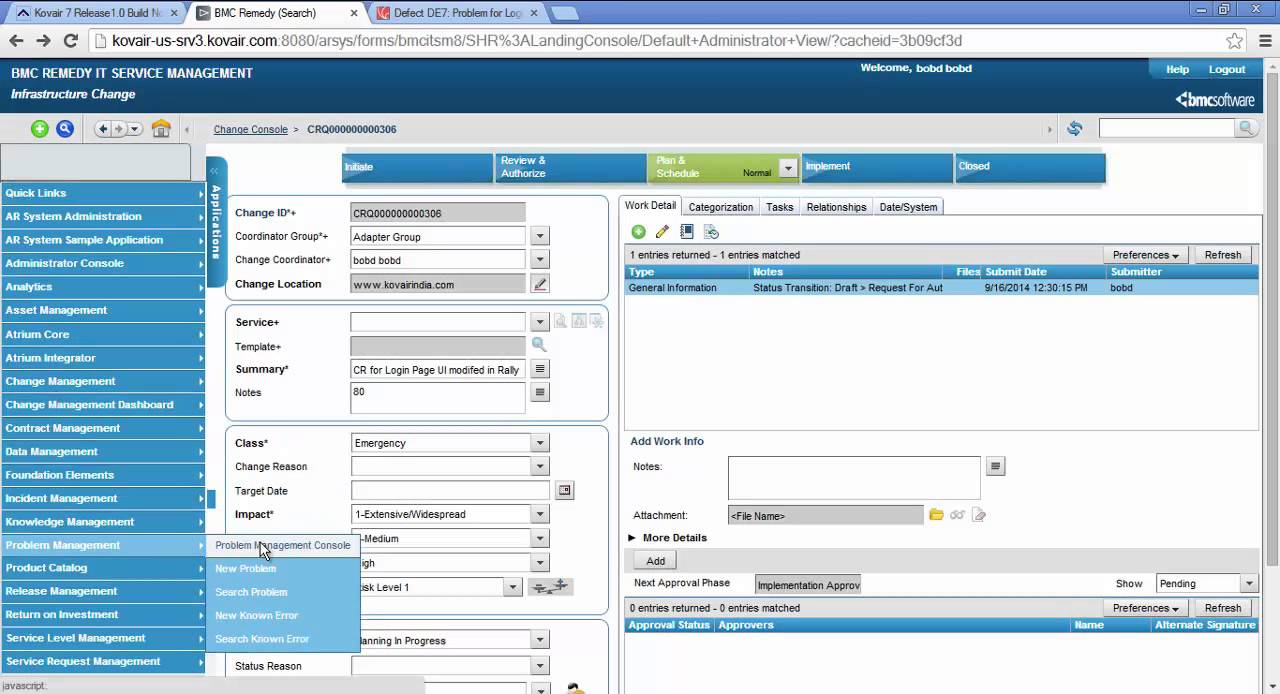1280x694 pixels.
Task: Choose Search Problem from submenu
Action: (x=251, y=592)
